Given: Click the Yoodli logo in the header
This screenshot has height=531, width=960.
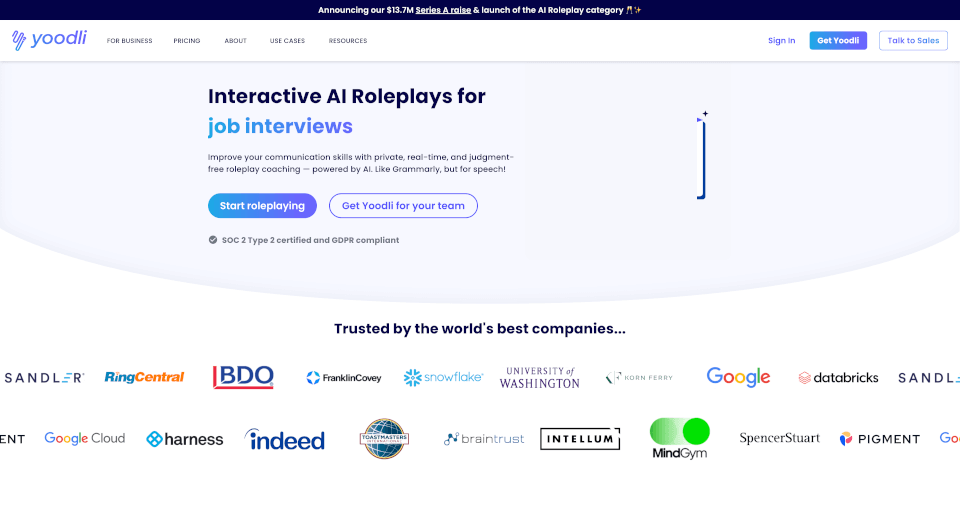Looking at the screenshot, I should tap(49, 40).
